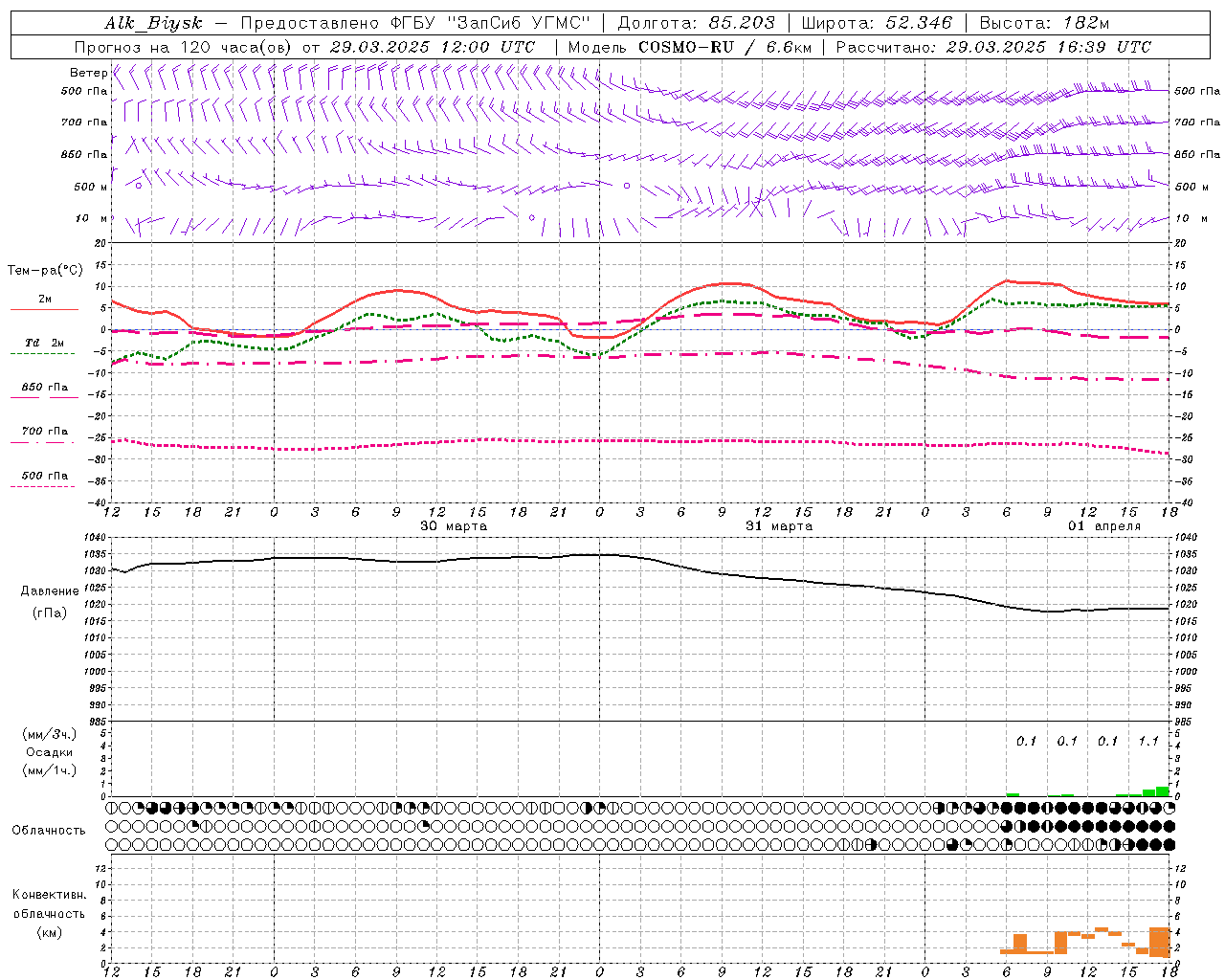
Task: Click the 'Модель COSMO-RU / 6.6км' text
Action: coord(689,47)
